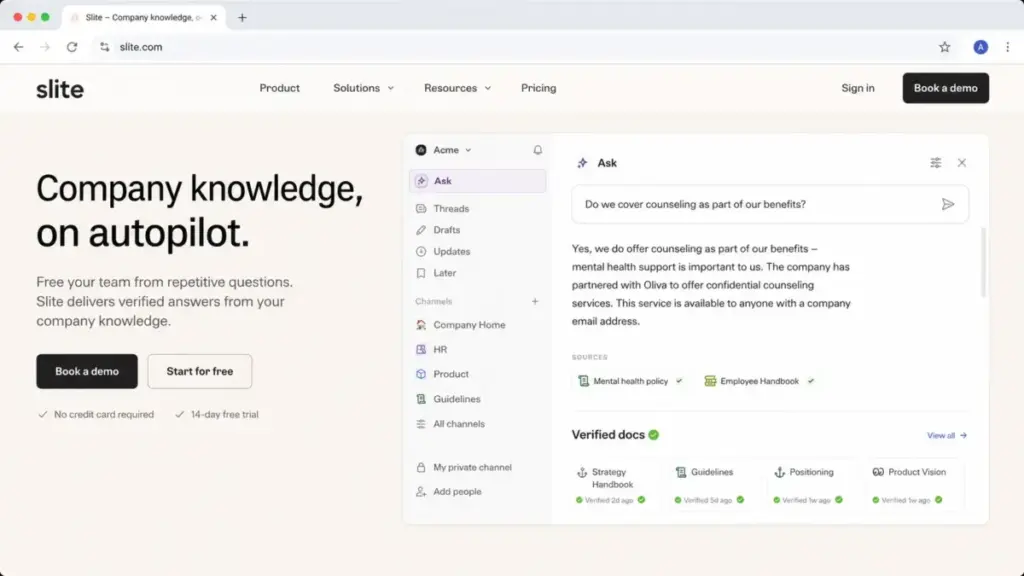Click the Positioning anchor icon
1024x576 pixels.
(x=779, y=472)
